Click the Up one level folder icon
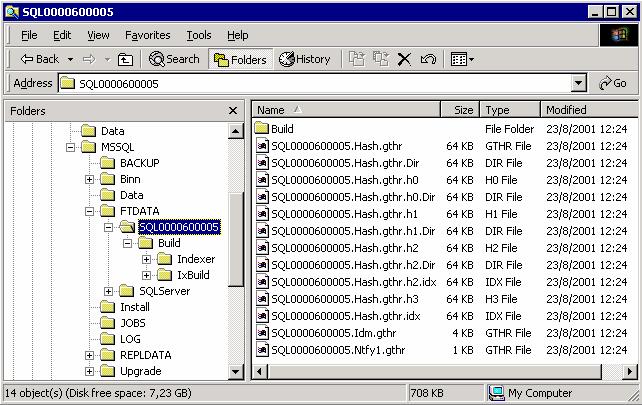This screenshot has height=405, width=642. coord(125,59)
